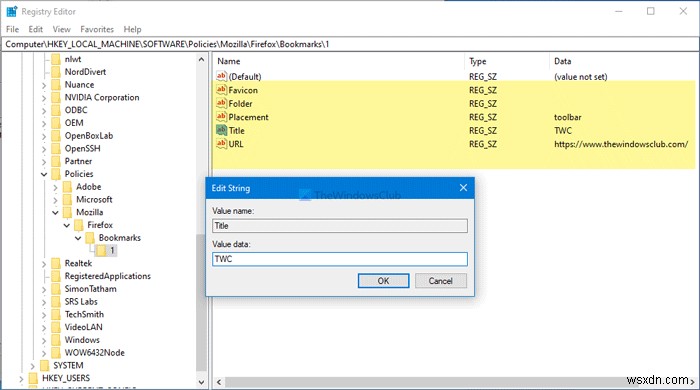Collapse the Firefox tree node
Image resolution: width=700 pixels, height=390 pixels.
click(67, 225)
